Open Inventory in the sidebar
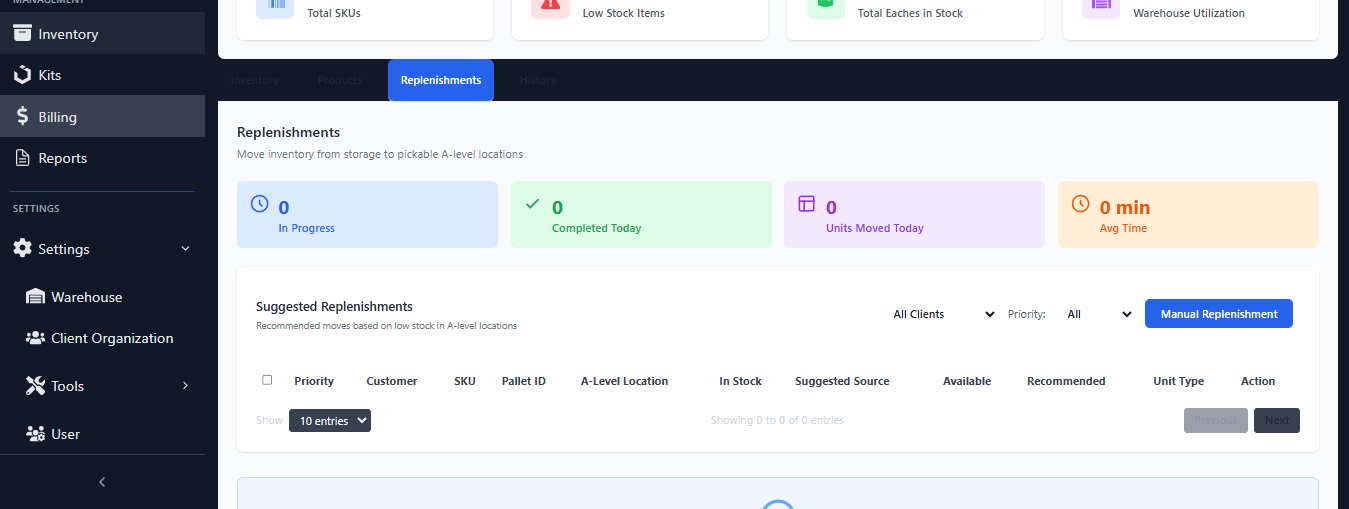Image resolution: width=1349 pixels, height=509 pixels. point(102,34)
